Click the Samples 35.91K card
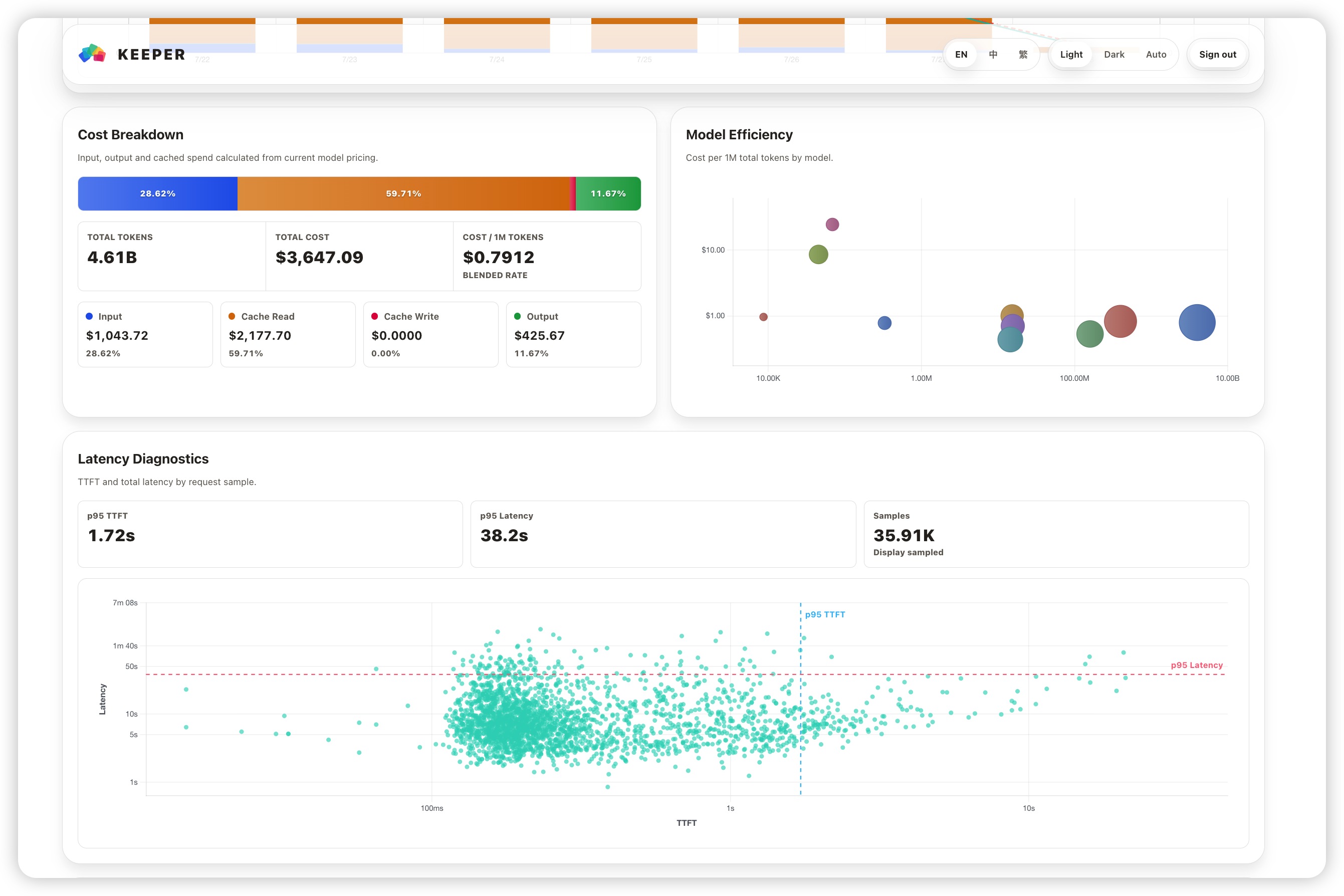Viewport: 1344px width, 896px height. click(1056, 534)
